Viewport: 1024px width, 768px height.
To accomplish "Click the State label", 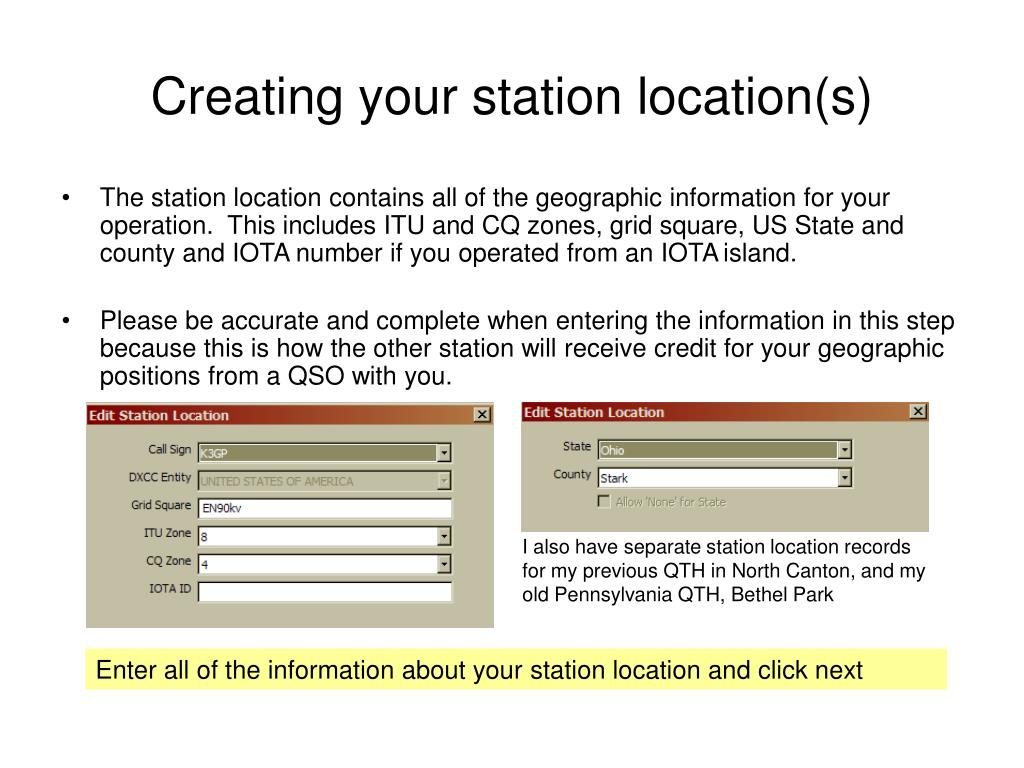I will pos(577,446).
